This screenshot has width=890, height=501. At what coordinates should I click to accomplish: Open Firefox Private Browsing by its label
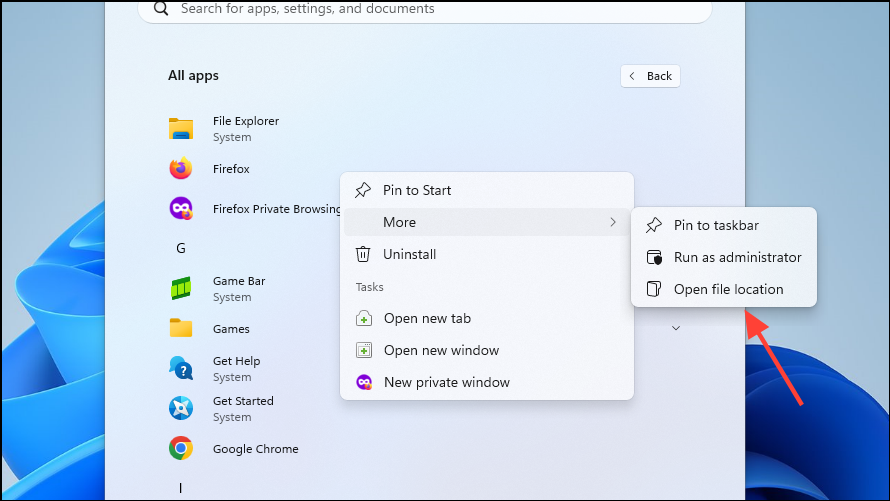click(x=277, y=209)
